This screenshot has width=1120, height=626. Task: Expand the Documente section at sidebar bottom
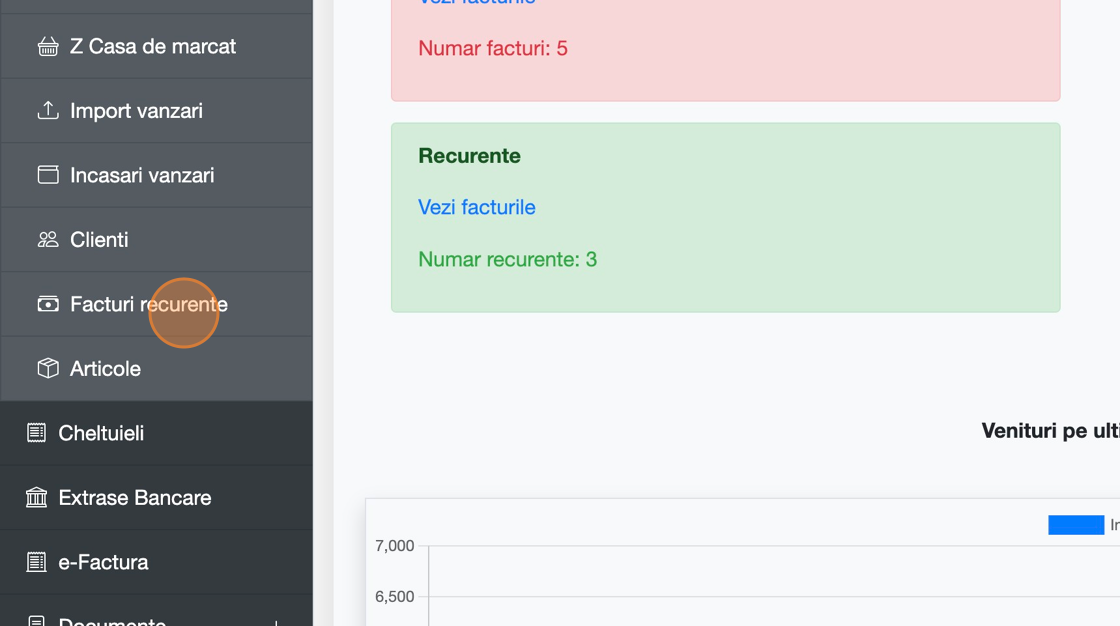pos(112,620)
